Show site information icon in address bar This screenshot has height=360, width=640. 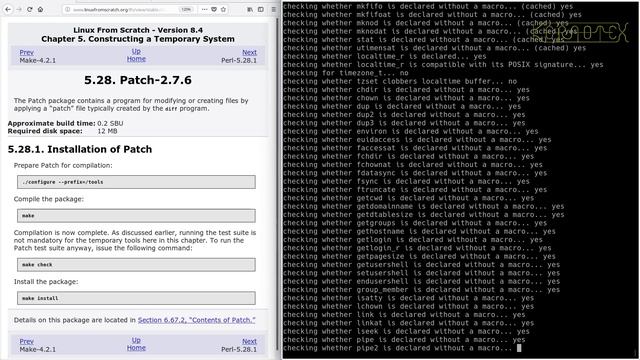coord(68,9)
